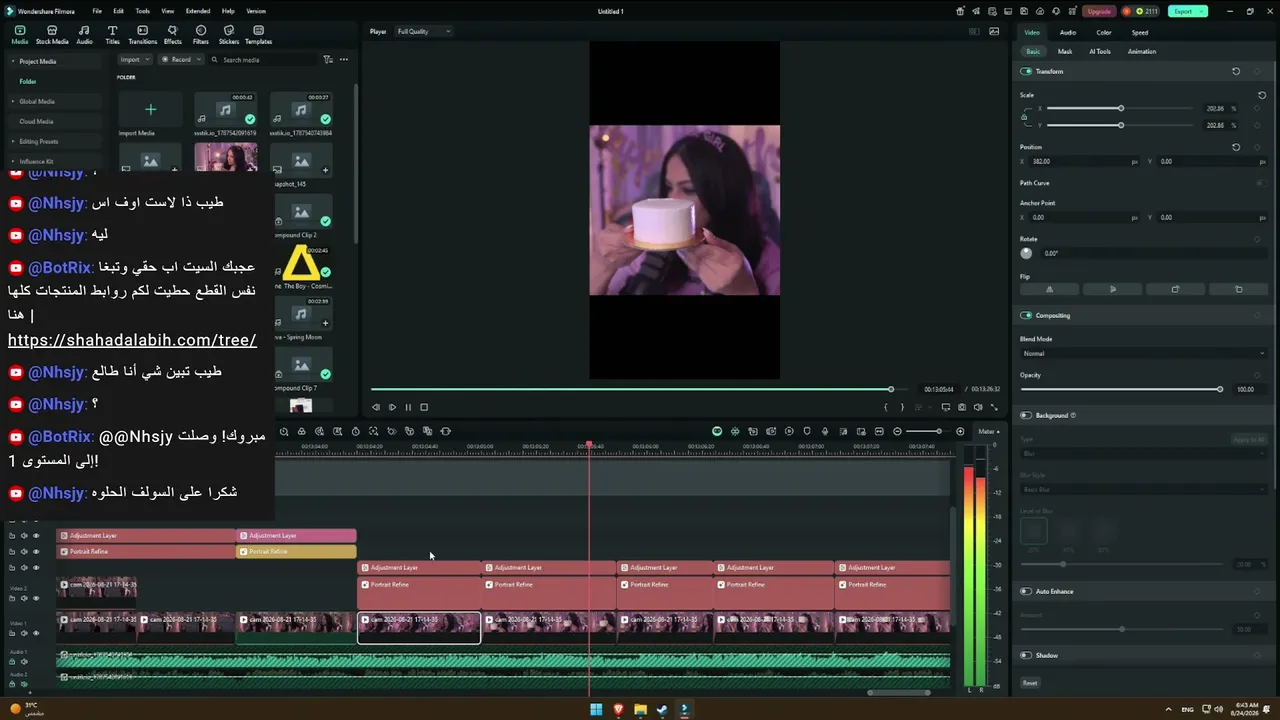1280x720 pixels.
Task: Toggle the Compositing switch
Action: point(1026,316)
